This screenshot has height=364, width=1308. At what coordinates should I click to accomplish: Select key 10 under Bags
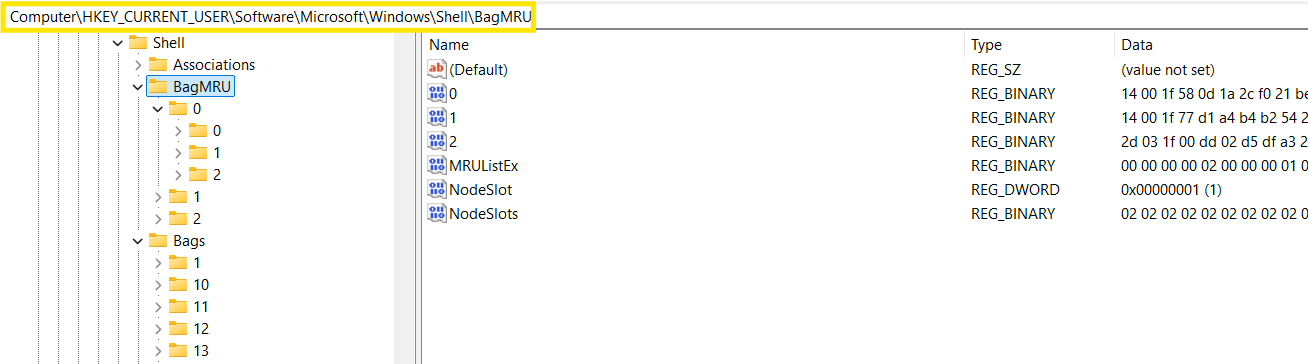pyautogui.click(x=201, y=284)
